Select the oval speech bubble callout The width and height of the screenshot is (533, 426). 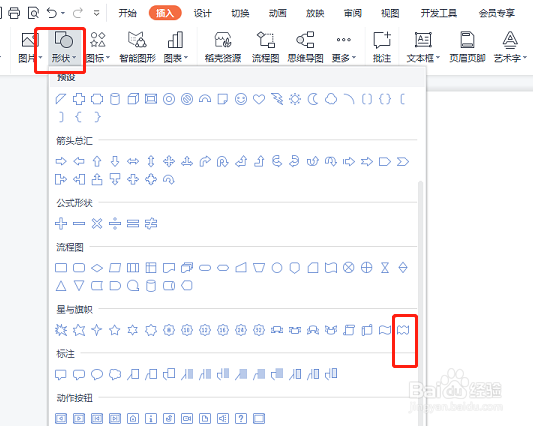coord(97,374)
